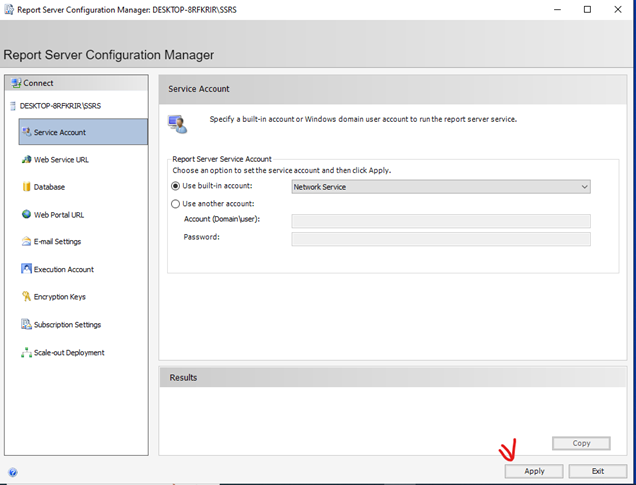Image resolution: width=636 pixels, height=485 pixels.
Task: Click the Execution Account icon
Action: (26, 268)
